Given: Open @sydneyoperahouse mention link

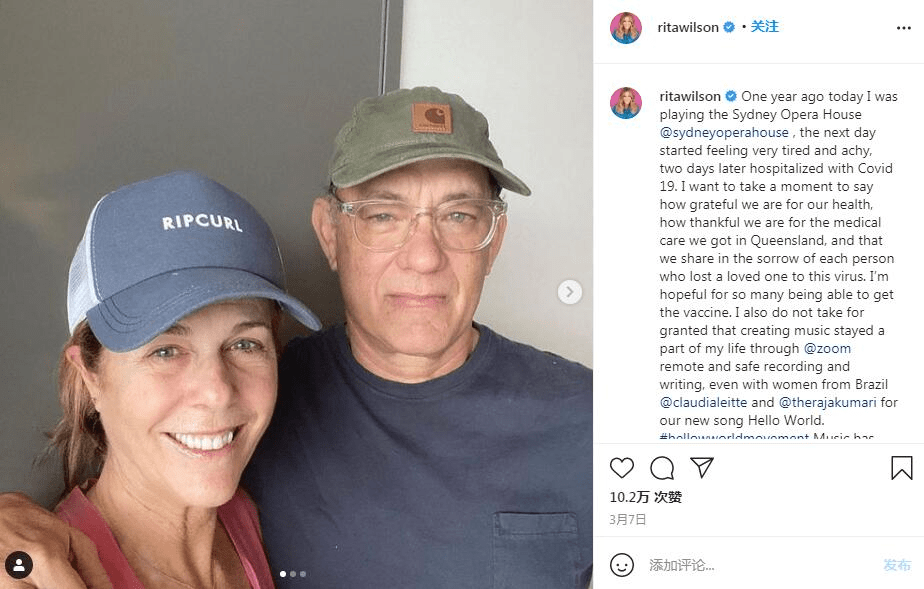Looking at the screenshot, I should coord(724,133).
